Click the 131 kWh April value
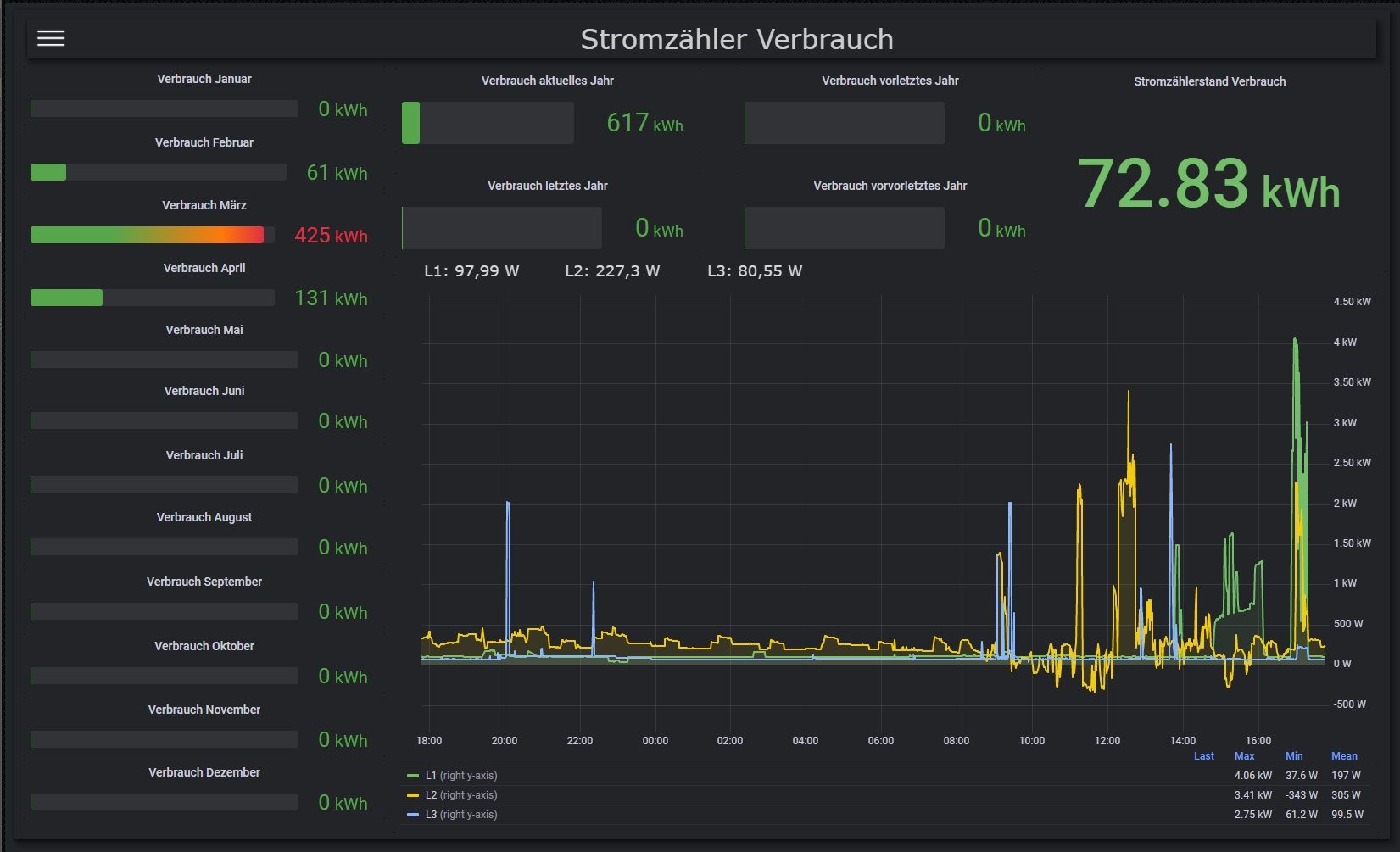Viewport: 1400px width, 852px height. pyautogui.click(x=332, y=298)
